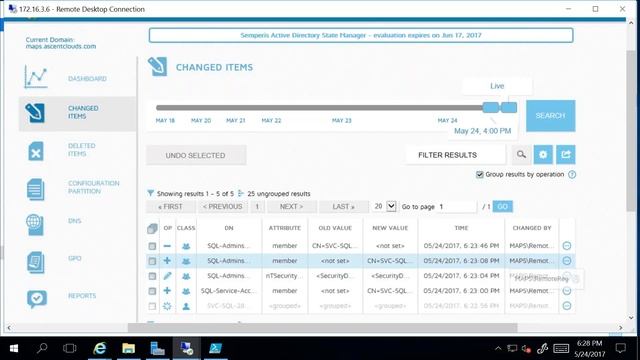Viewport: 640px width, 360px height.
Task: Click pencil operation icon in nTSecurity row
Action: pos(167,276)
